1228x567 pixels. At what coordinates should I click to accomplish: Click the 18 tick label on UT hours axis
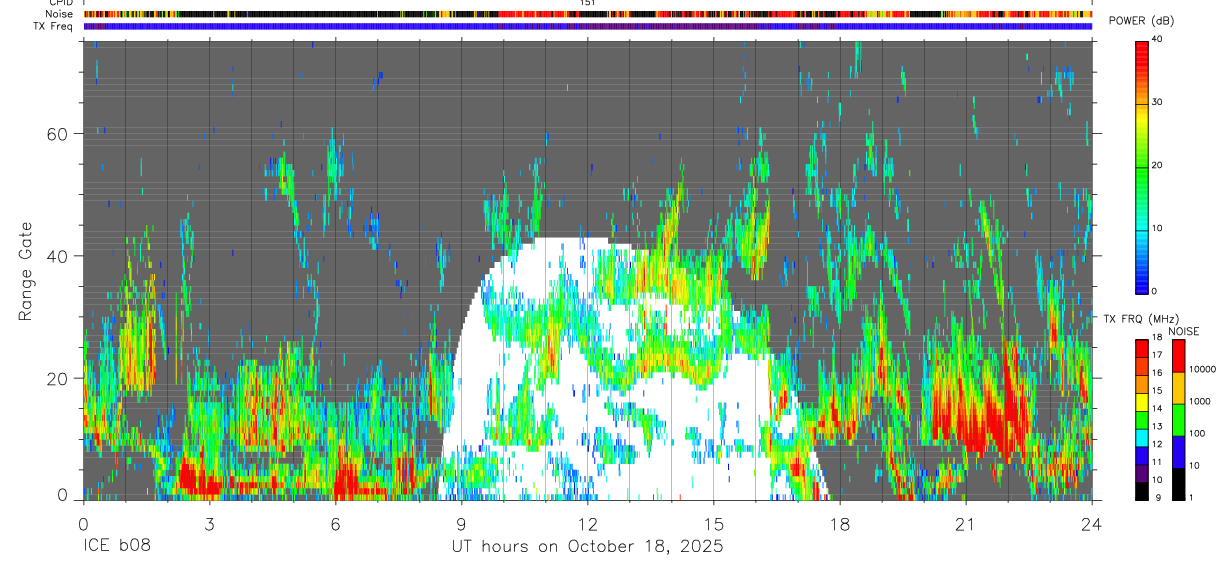tap(839, 524)
